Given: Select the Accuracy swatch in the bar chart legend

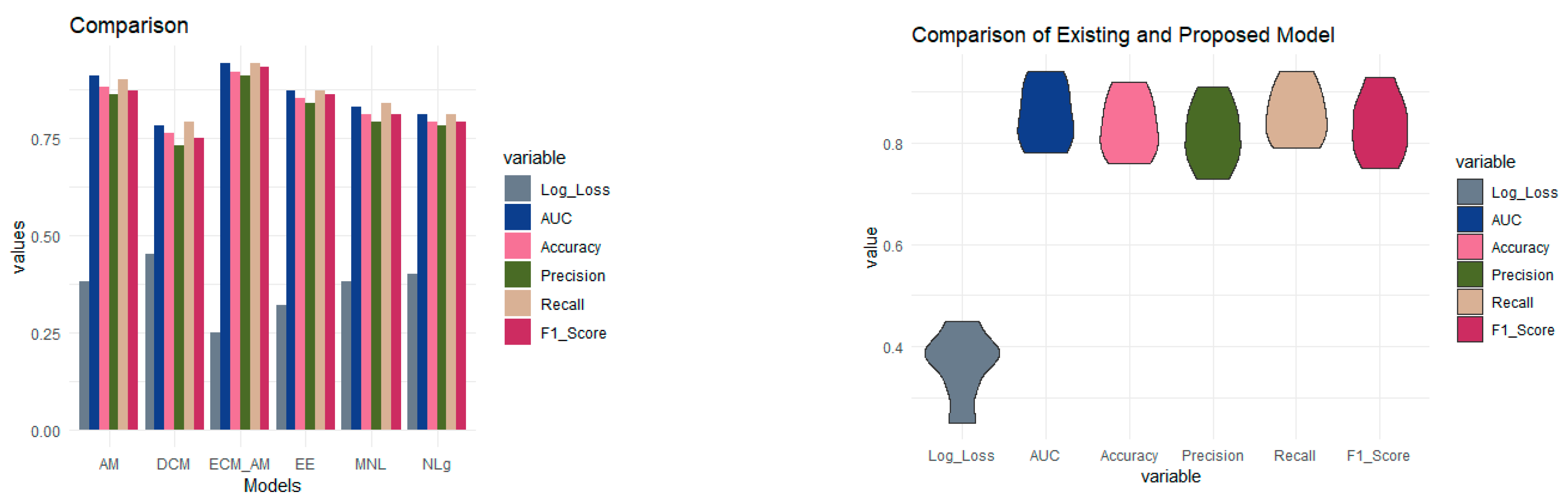Looking at the screenshot, I should pyautogui.click(x=518, y=246).
